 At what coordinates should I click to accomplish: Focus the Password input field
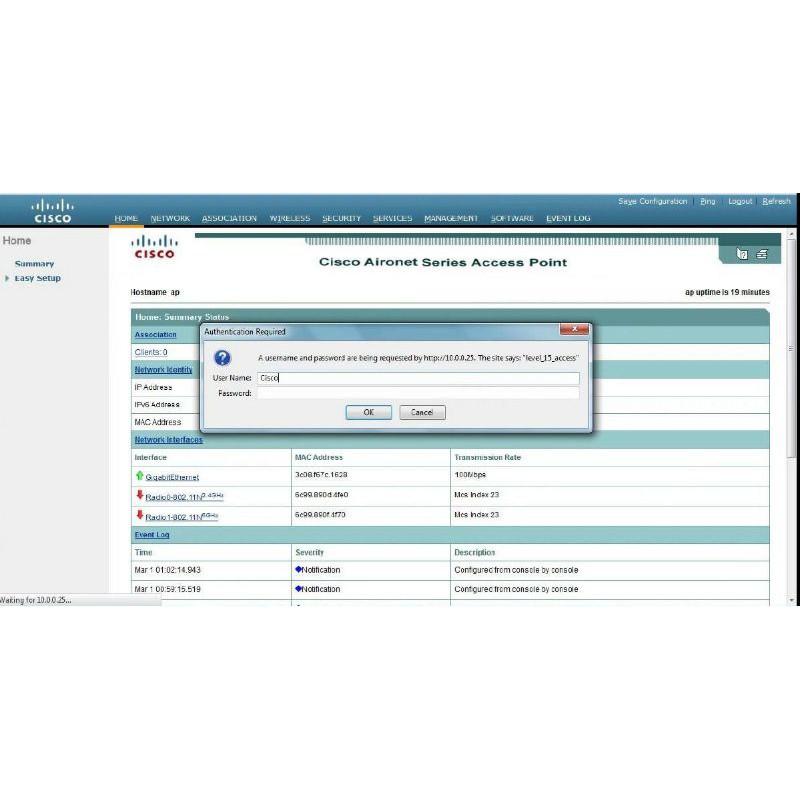coord(418,394)
